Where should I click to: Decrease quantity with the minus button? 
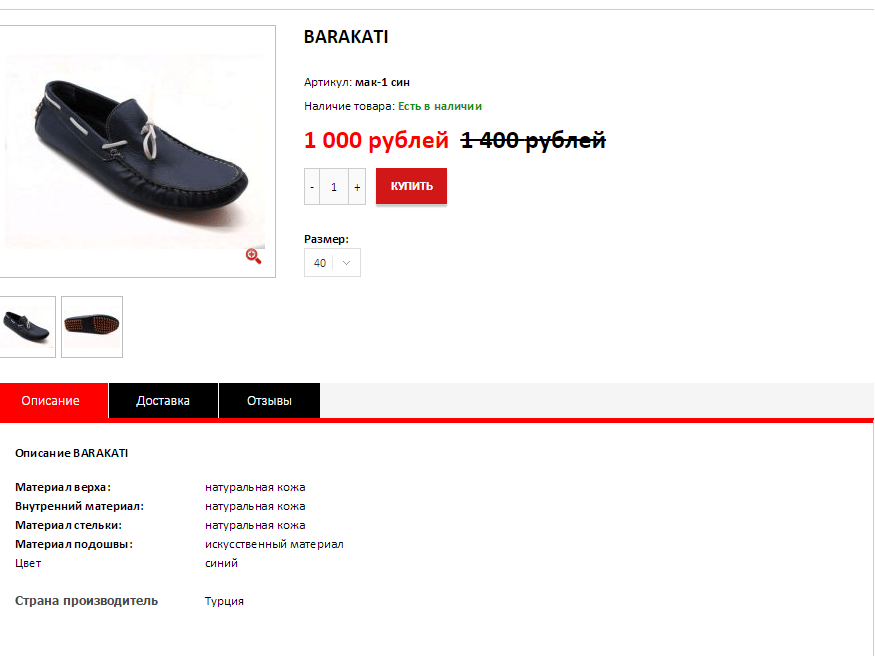tap(312, 187)
